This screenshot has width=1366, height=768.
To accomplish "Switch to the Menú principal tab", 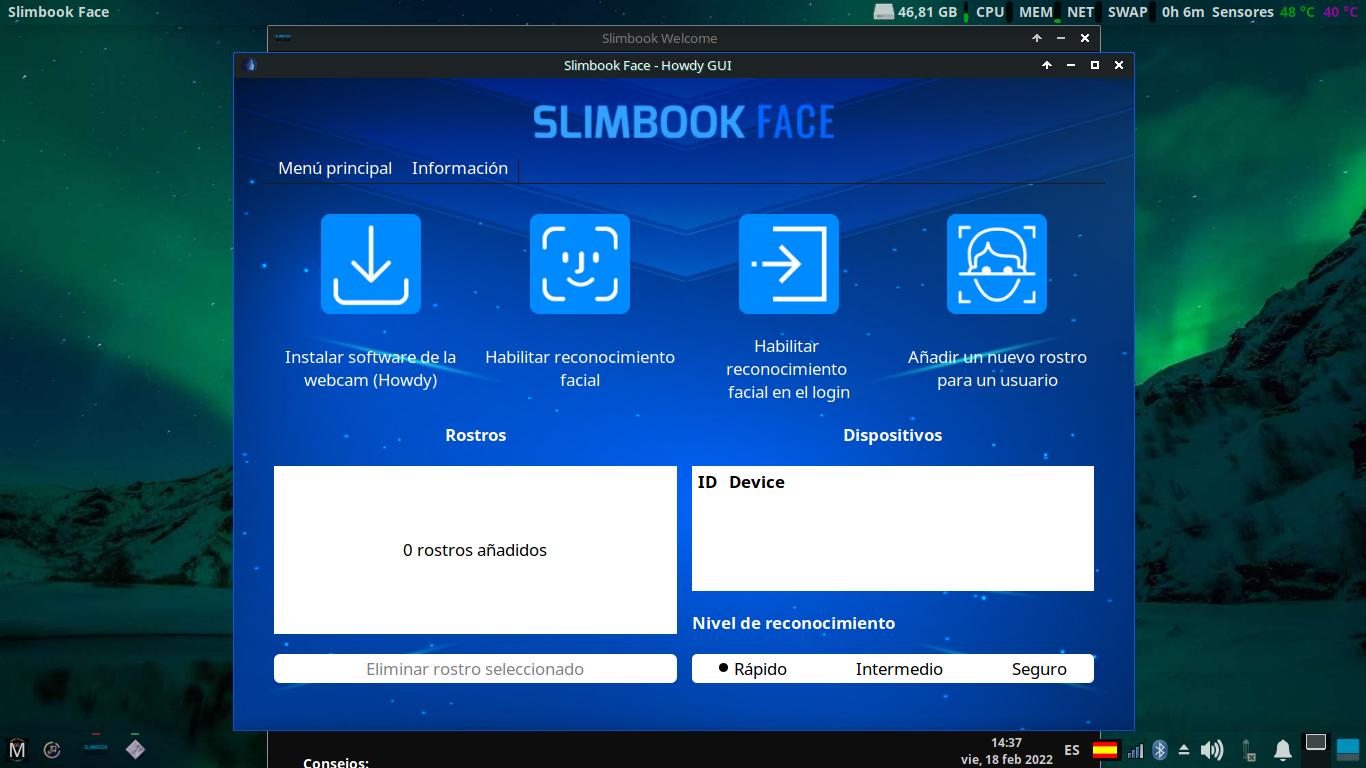I will click(335, 168).
